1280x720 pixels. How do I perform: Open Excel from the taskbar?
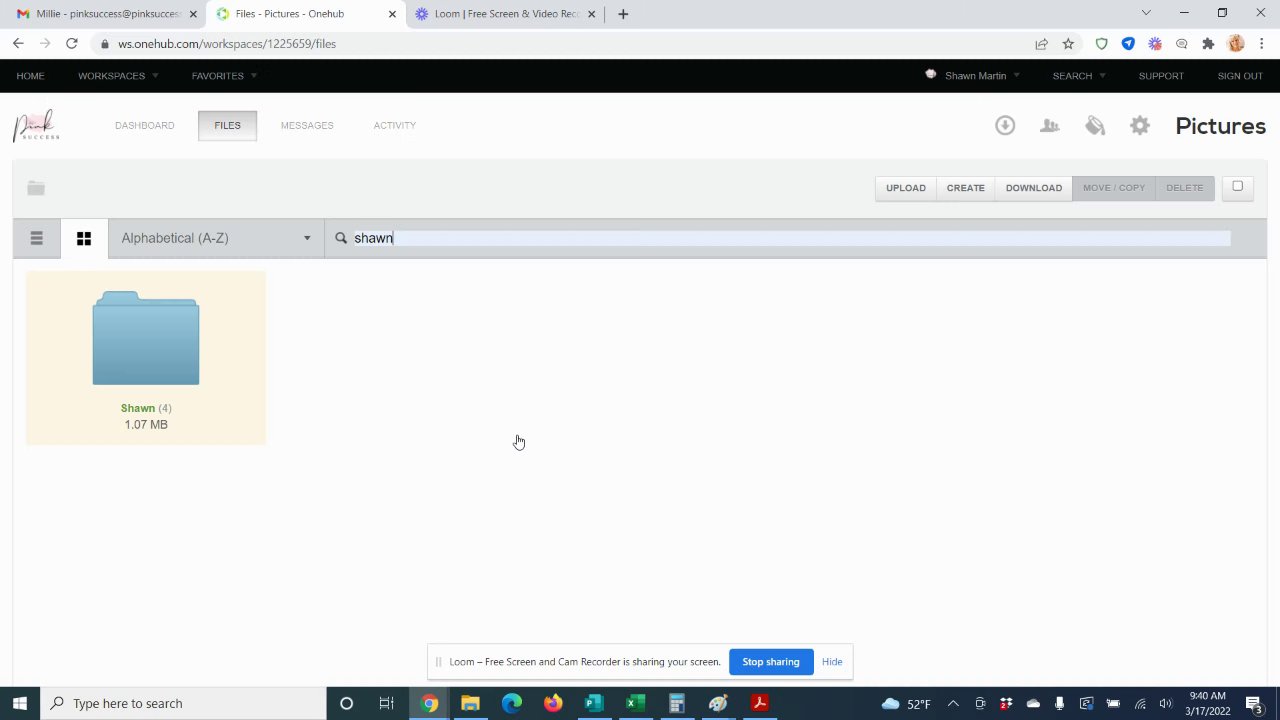tap(635, 703)
